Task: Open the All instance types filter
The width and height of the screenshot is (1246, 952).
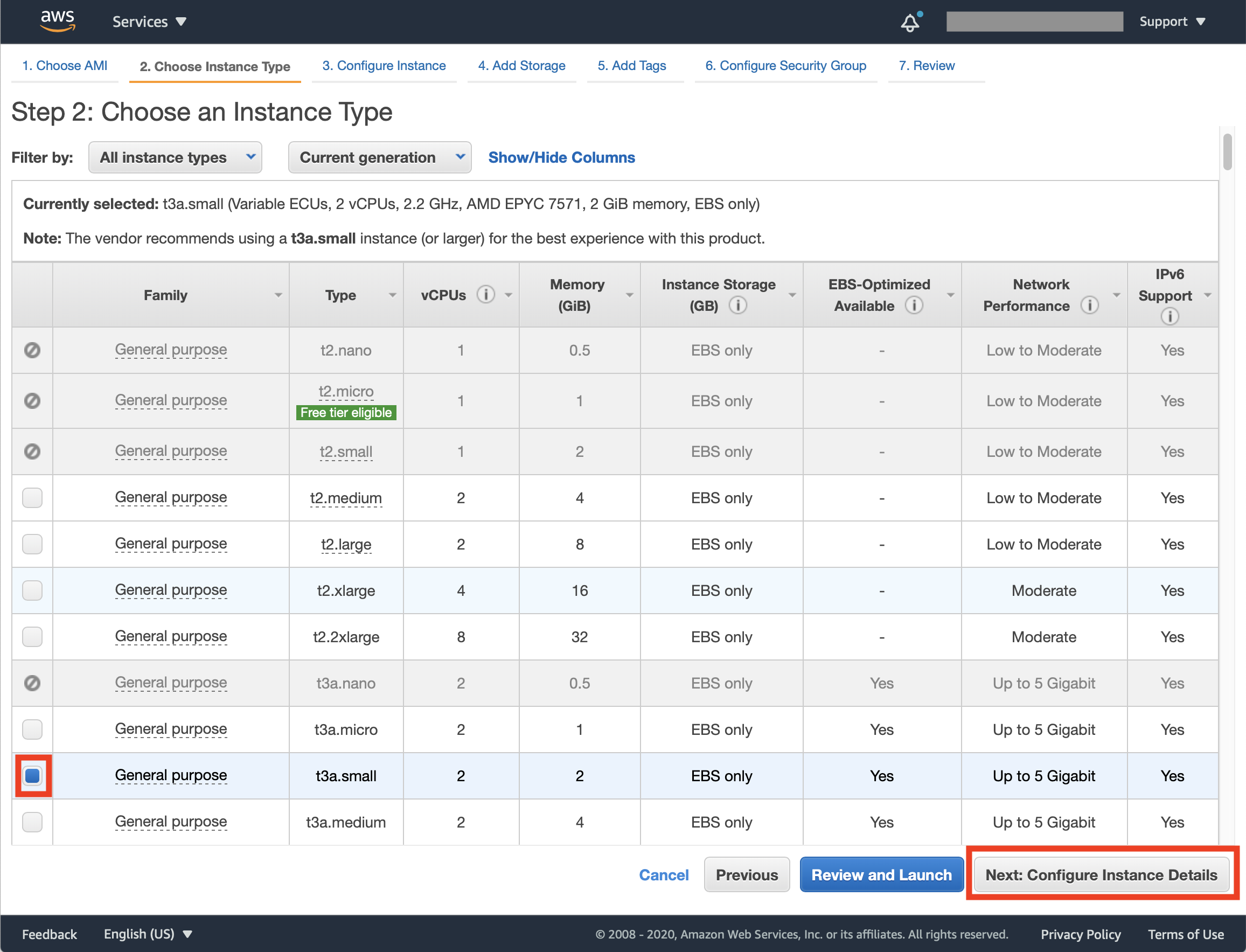Action: pos(175,157)
